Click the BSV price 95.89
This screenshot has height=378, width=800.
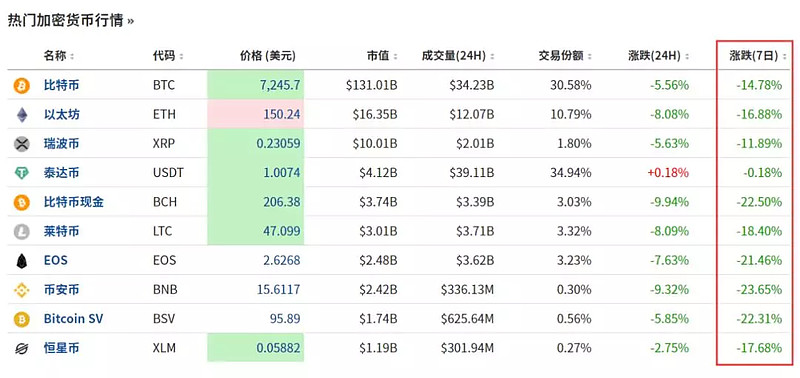285,319
